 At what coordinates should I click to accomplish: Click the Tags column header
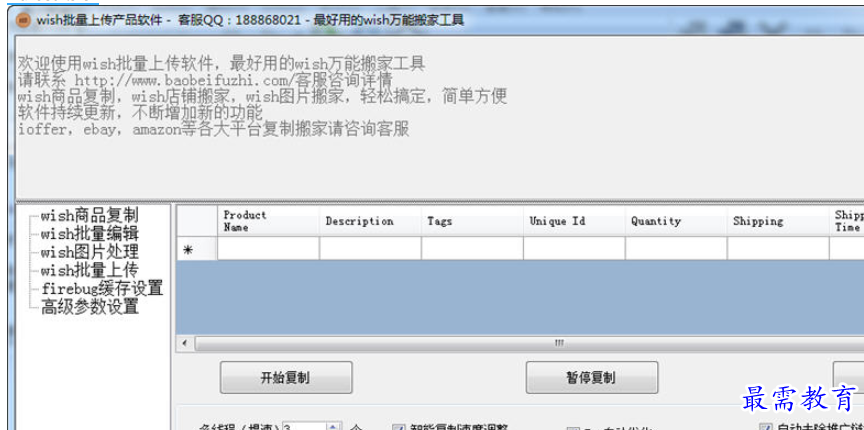point(472,221)
